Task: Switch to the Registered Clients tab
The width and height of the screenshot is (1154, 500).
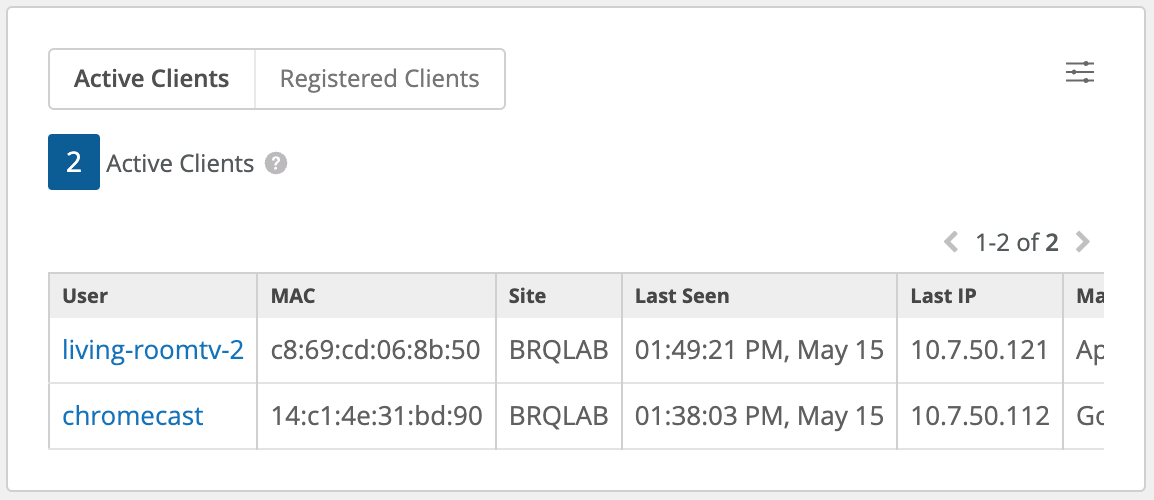Action: (379, 79)
